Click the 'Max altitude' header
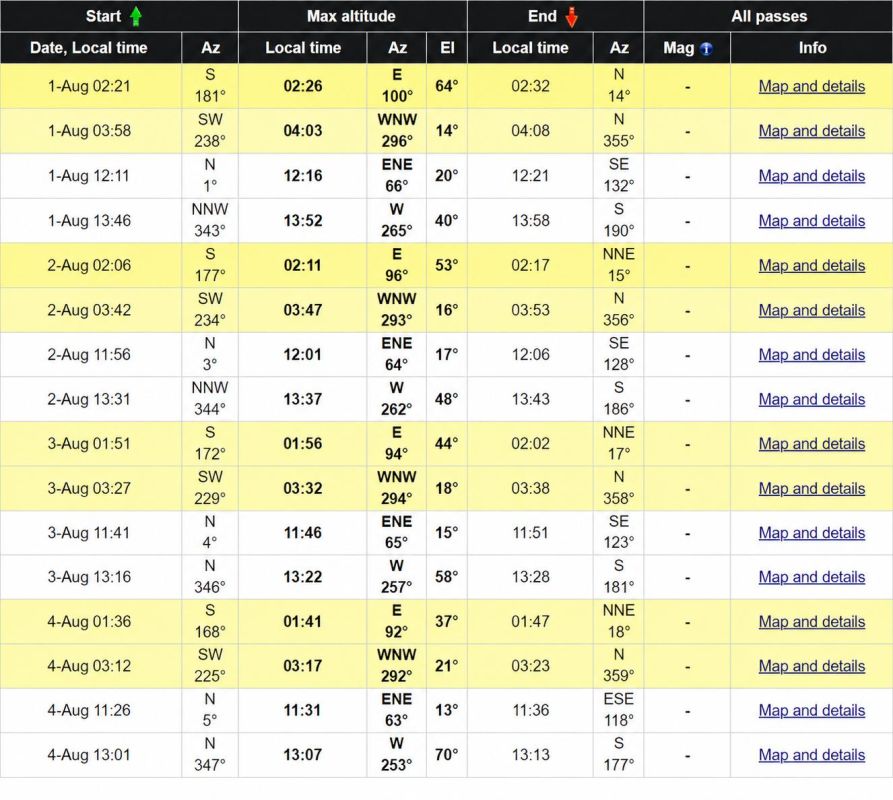The width and height of the screenshot is (893, 800). tap(351, 16)
